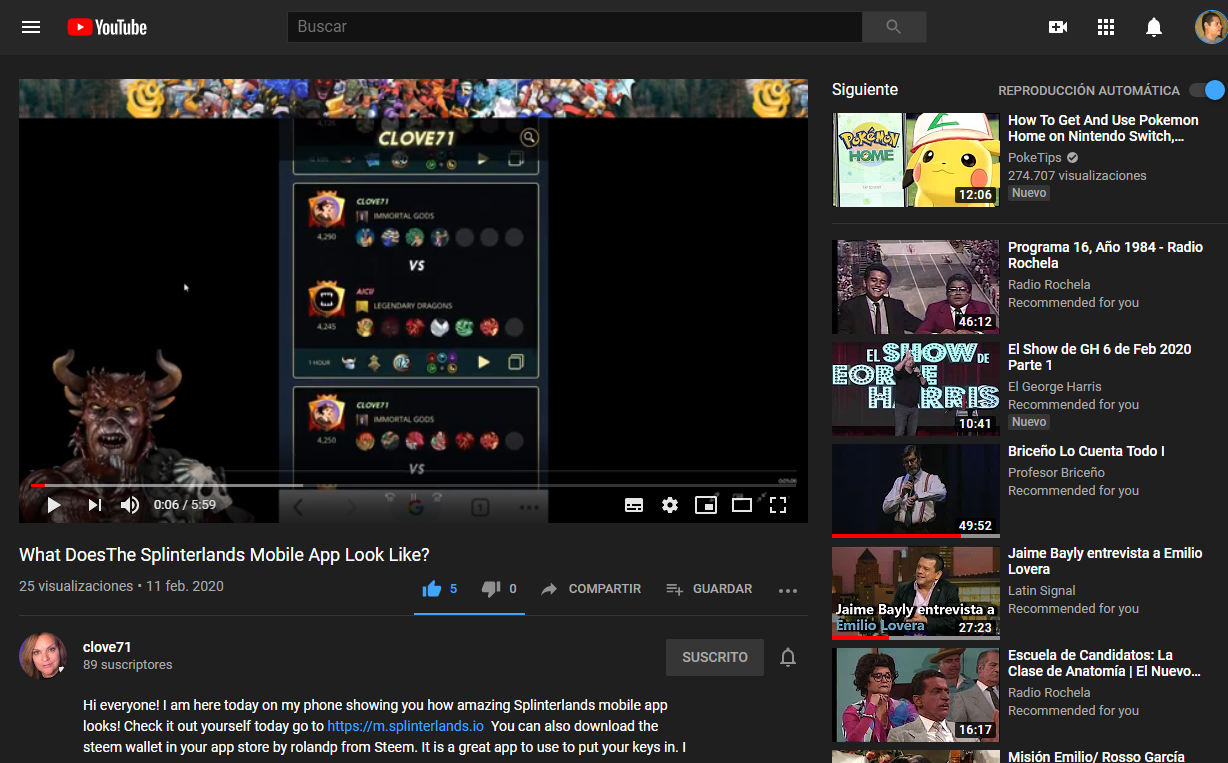1228x763 pixels.
Task: Open Briceño Lo Cuenta Todo thumbnail
Action: click(916, 491)
